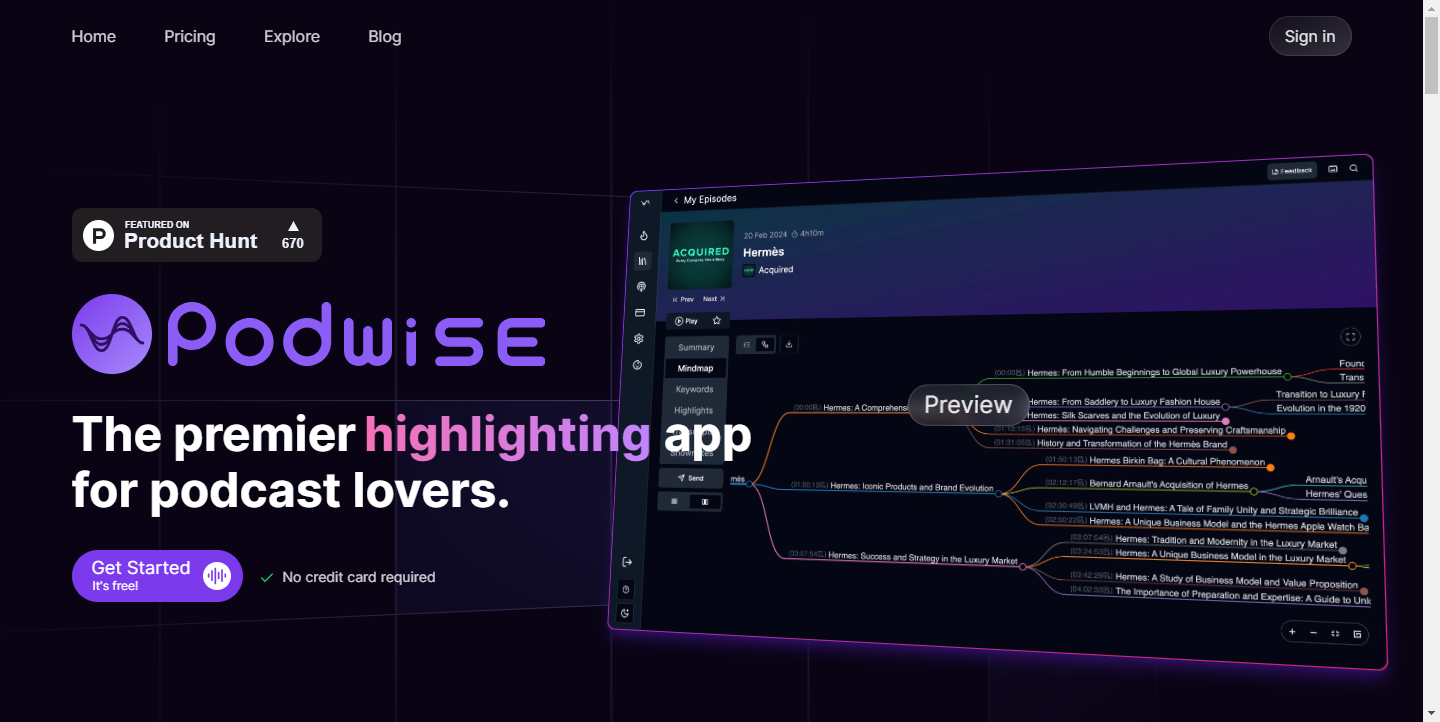Image resolution: width=1440 pixels, height=722 pixels.
Task: Click the round Podwise wave logo
Action: click(x=112, y=334)
